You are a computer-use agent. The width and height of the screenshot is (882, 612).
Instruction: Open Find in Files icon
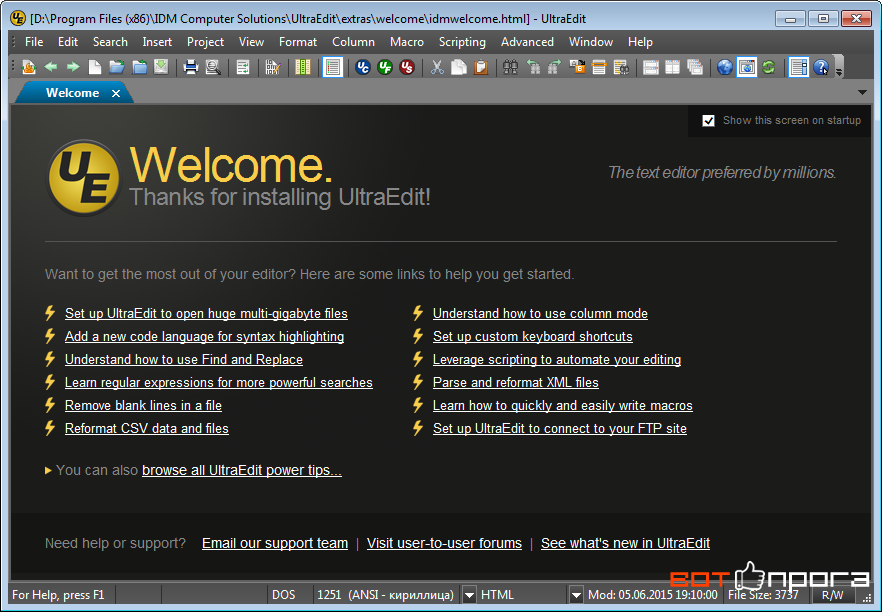pyautogui.click(x=621, y=68)
